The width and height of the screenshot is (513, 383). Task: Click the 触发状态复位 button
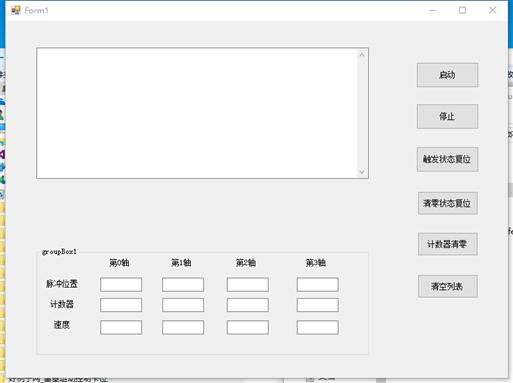[447, 159]
